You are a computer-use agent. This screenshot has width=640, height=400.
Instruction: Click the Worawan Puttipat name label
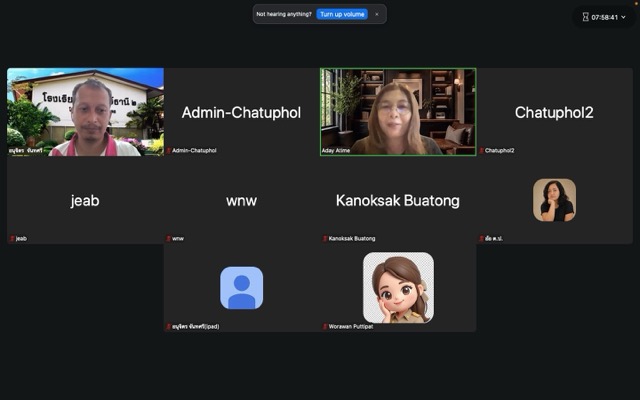click(351, 327)
